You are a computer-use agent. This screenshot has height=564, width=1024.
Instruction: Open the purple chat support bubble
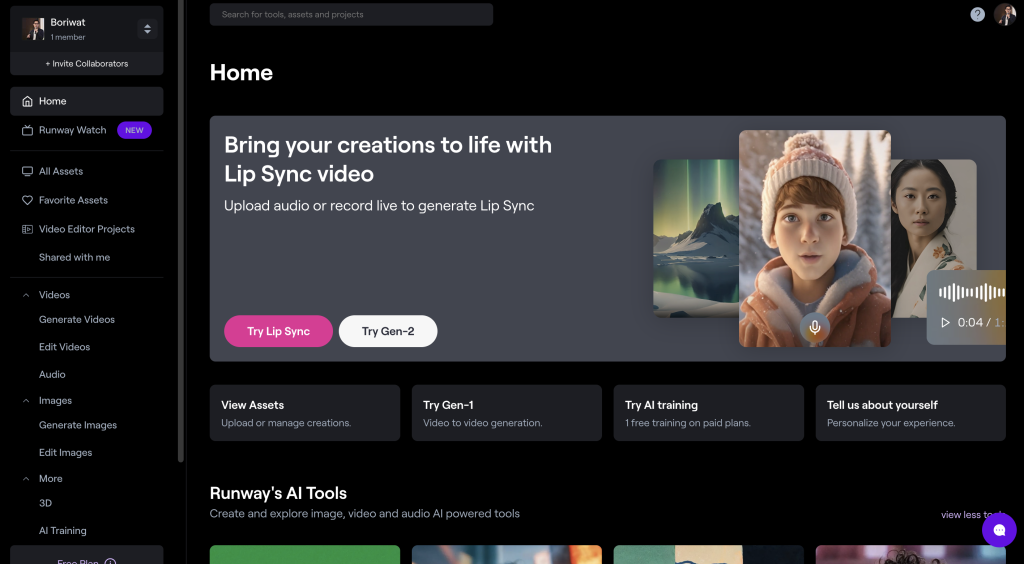[x=998, y=529]
